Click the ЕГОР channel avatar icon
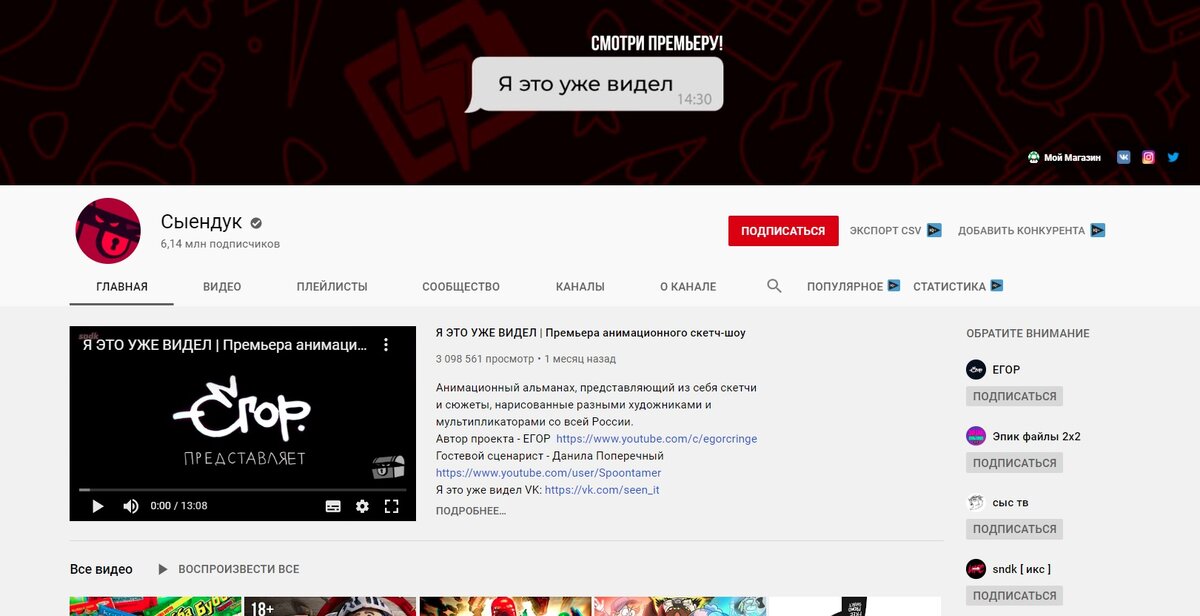The image size is (1200, 616). 976,370
